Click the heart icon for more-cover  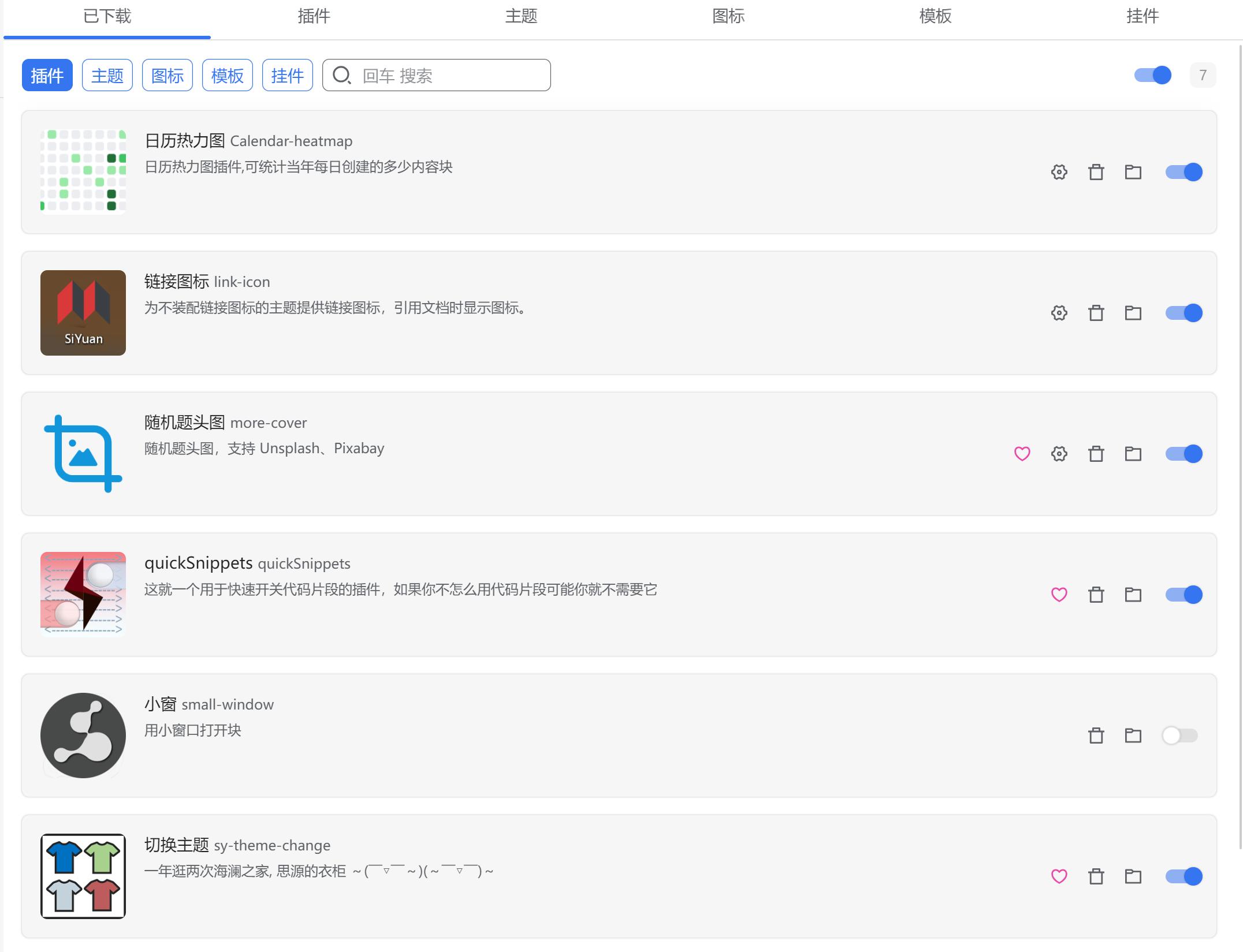tap(1022, 454)
